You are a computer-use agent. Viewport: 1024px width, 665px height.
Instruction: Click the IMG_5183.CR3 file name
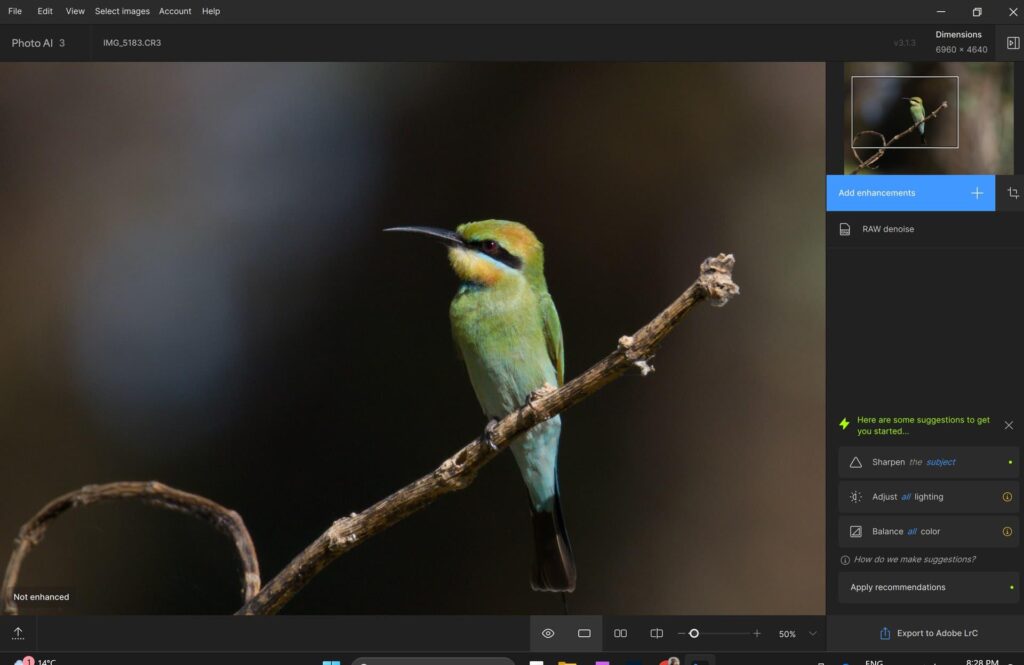[x=132, y=43]
